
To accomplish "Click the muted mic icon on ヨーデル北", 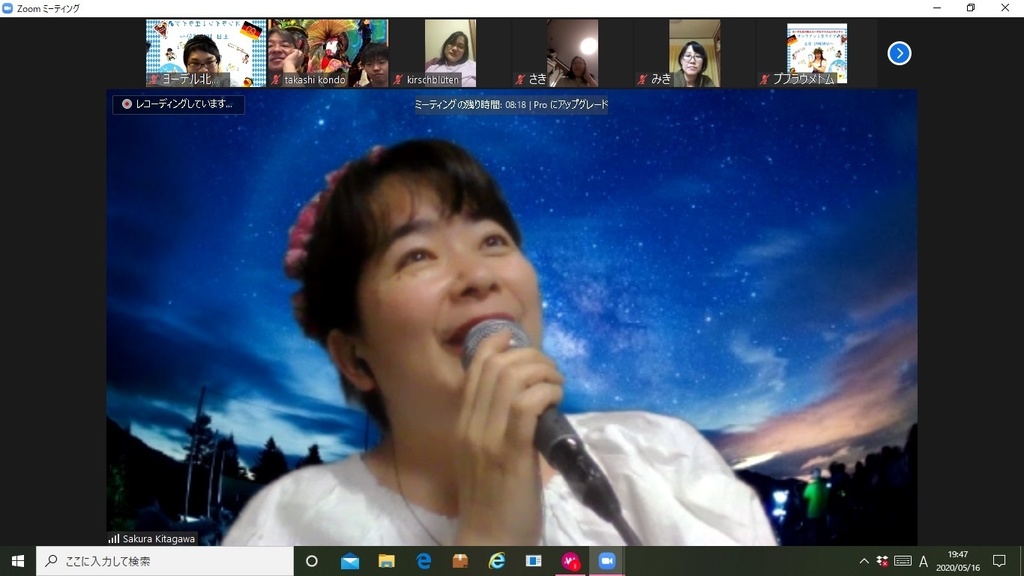I will 154,80.
